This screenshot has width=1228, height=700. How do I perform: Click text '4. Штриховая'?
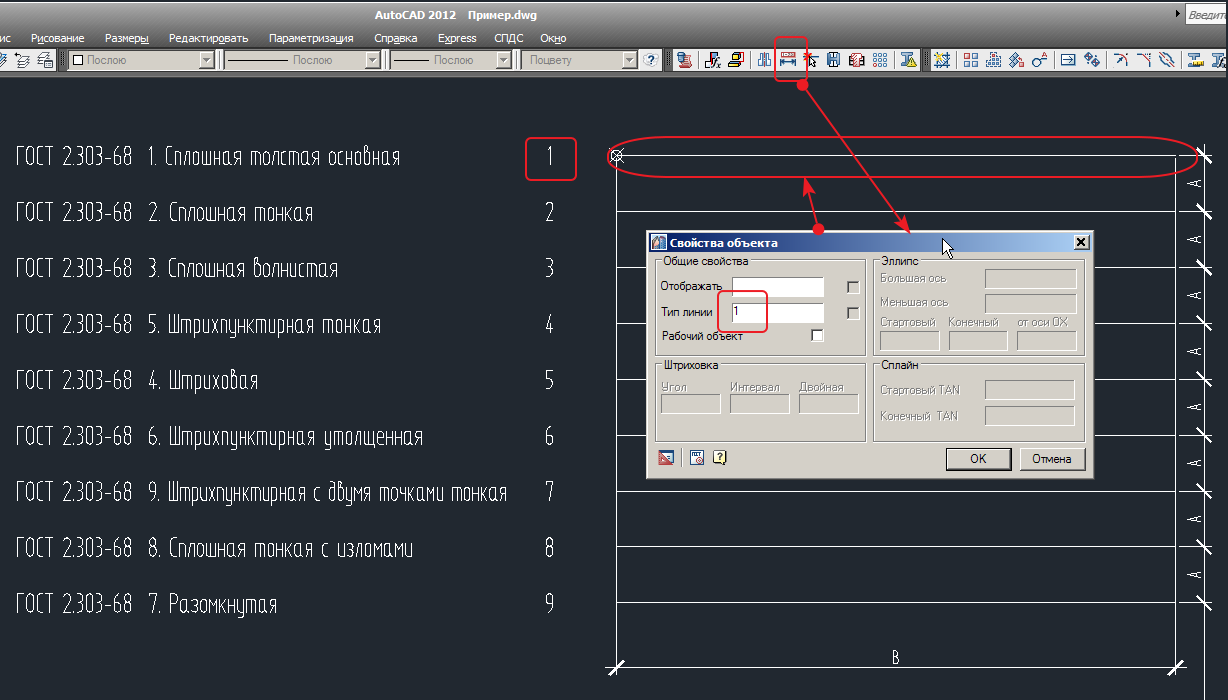pyautogui.click(x=203, y=381)
